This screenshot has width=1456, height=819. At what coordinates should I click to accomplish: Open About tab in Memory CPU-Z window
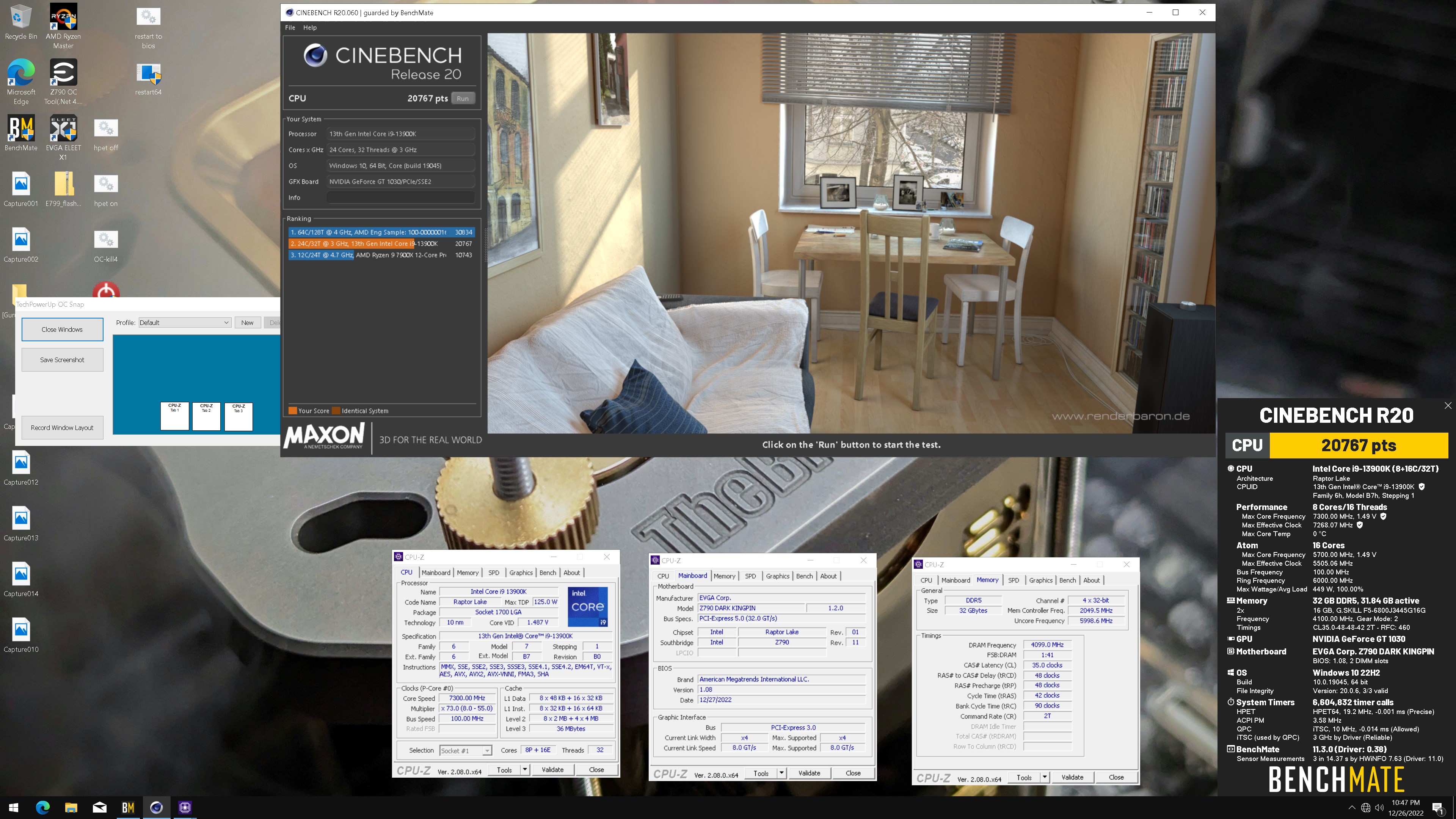(x=1092, y=580)
